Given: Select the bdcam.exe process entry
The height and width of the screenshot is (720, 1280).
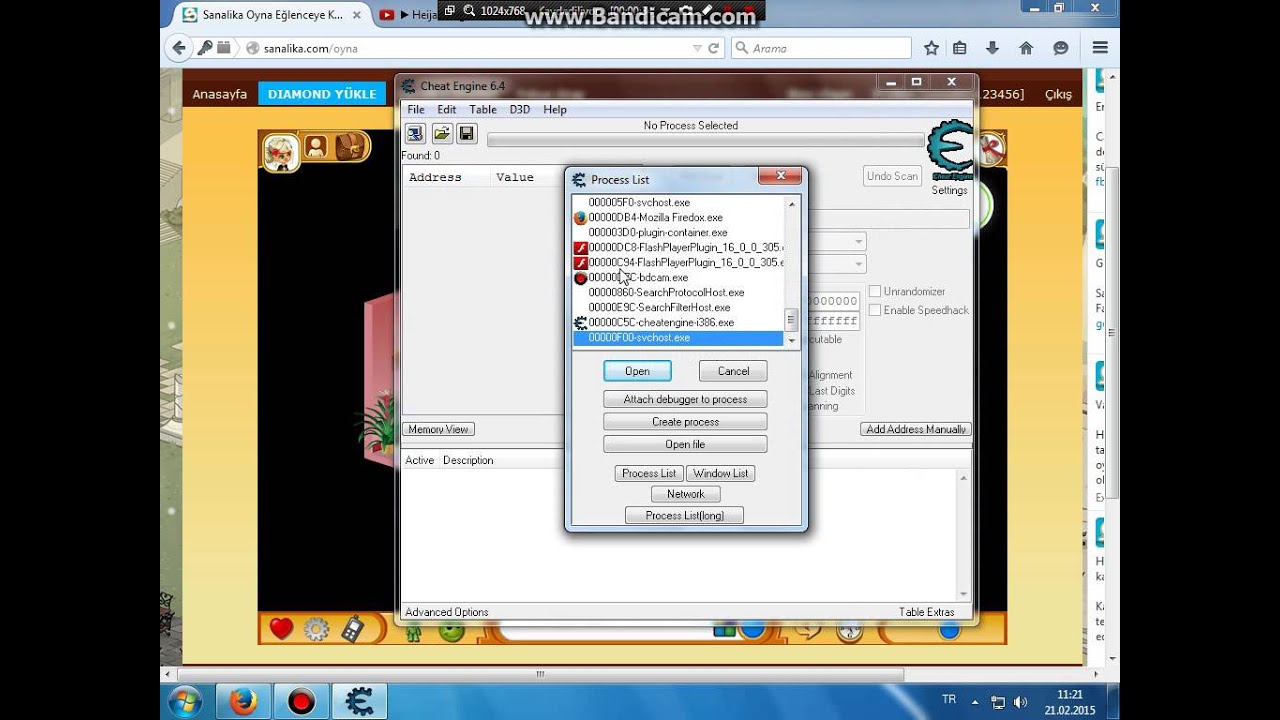Looking at the screenshot, I should coord(631,277).
